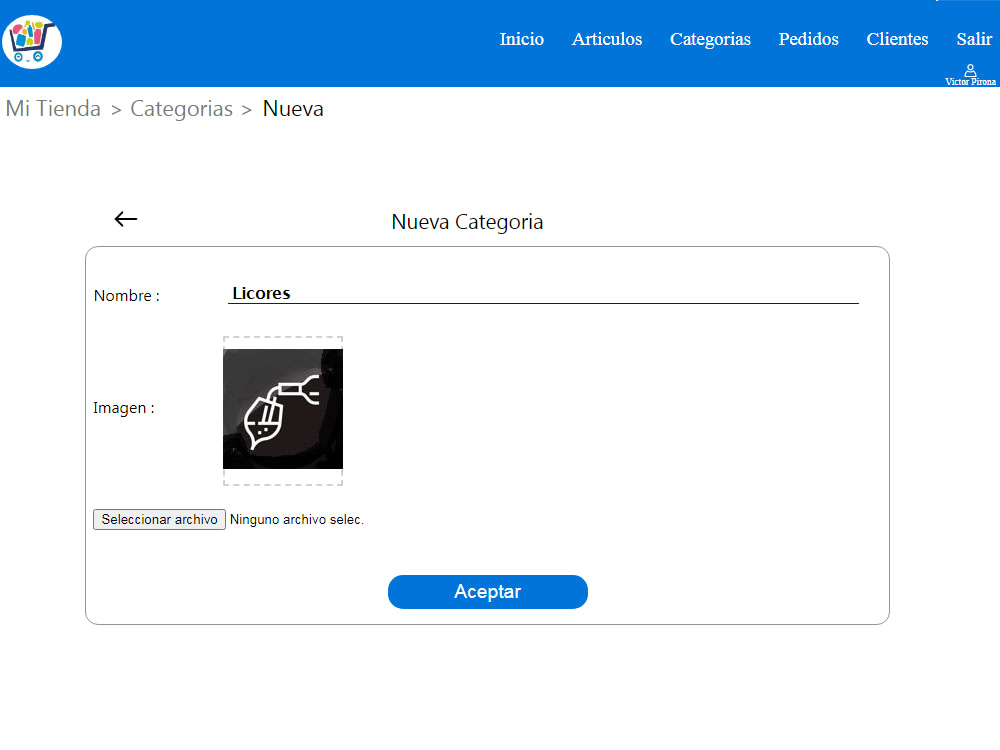Click the Victor Pirona username text

pyautogui.click(x=970, y=82)
